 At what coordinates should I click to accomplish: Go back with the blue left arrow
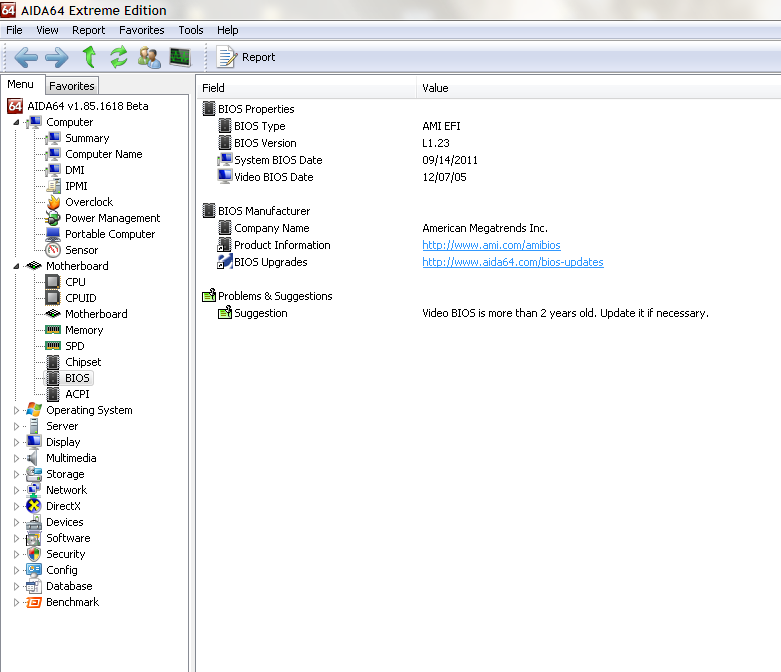[26, 57]
